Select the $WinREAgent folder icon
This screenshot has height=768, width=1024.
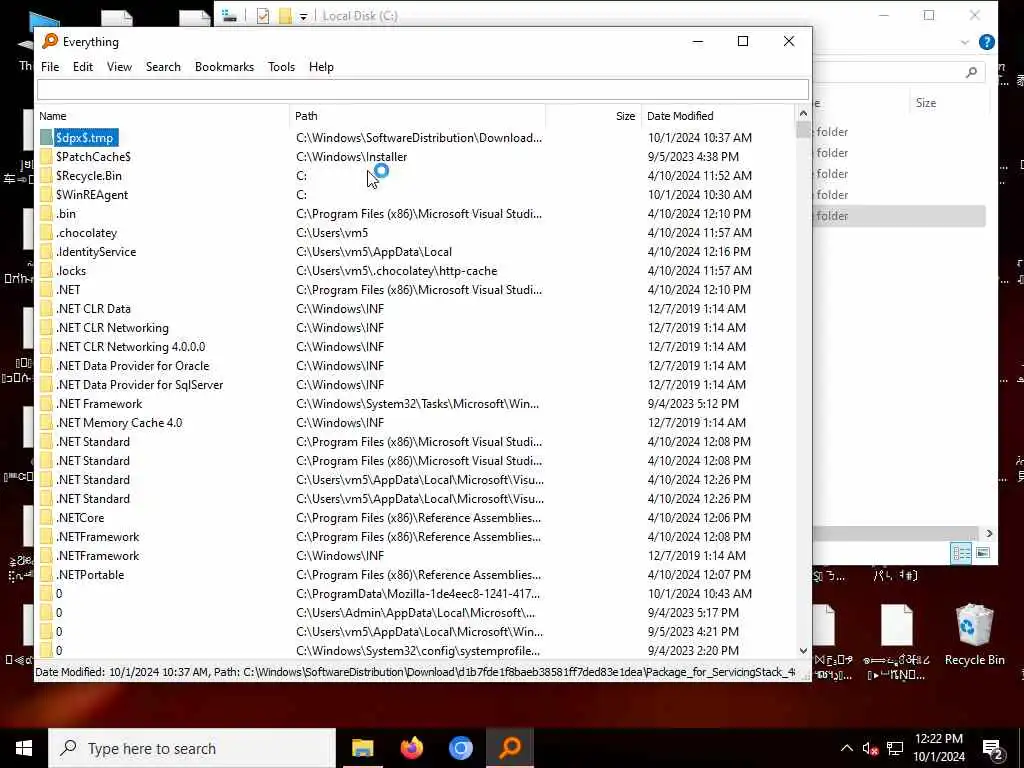[46, 195]
